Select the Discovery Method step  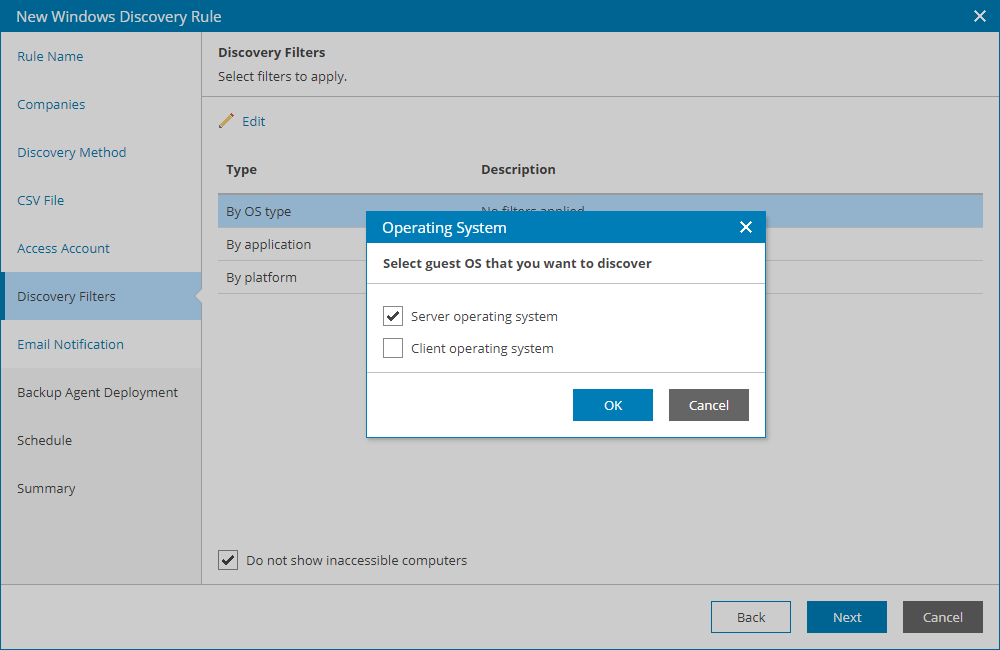(x=71, y=152)
